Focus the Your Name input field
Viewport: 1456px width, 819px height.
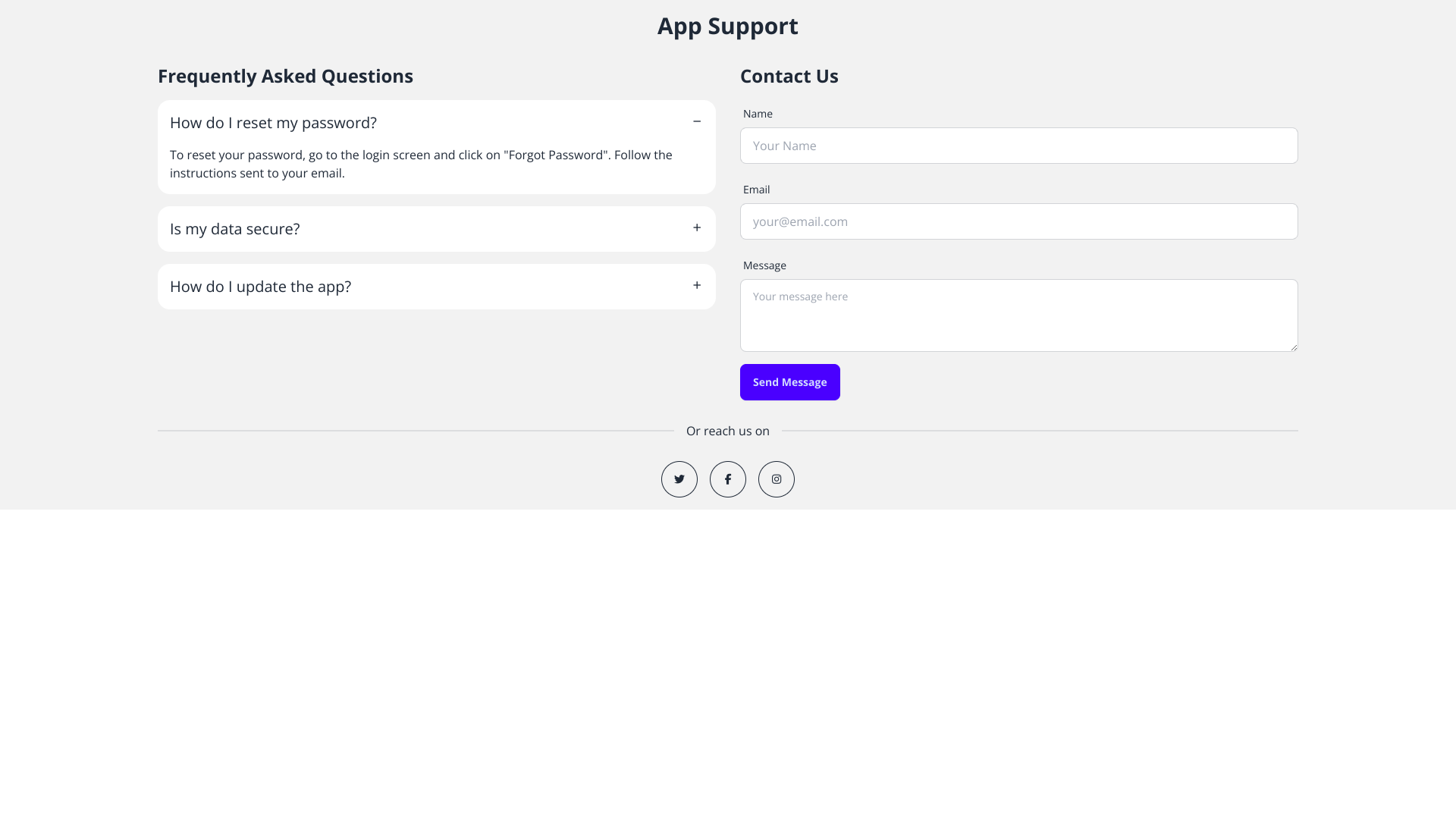1018,146
